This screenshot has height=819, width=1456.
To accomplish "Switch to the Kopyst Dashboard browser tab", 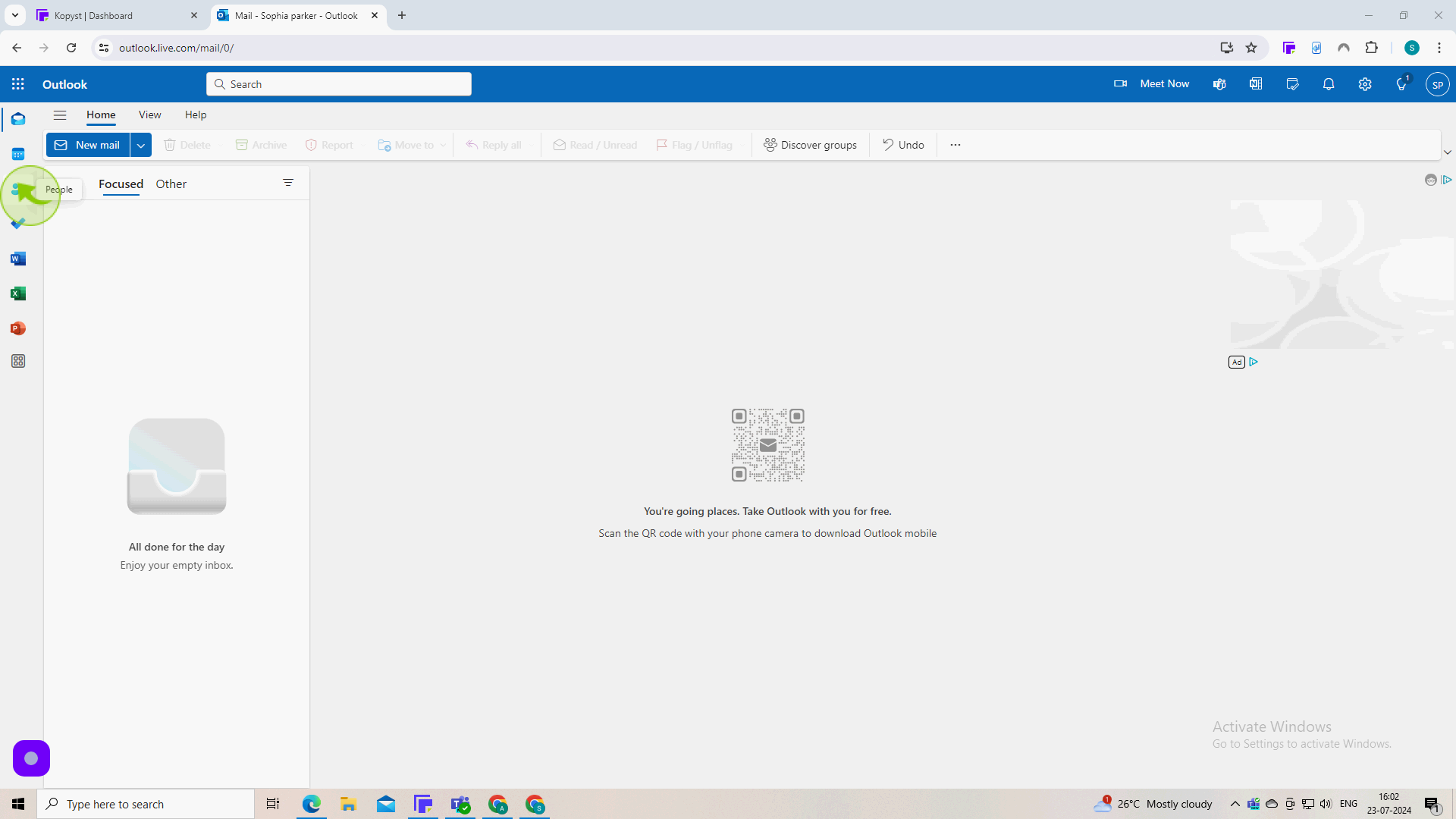I will click(x=118, y=15).
